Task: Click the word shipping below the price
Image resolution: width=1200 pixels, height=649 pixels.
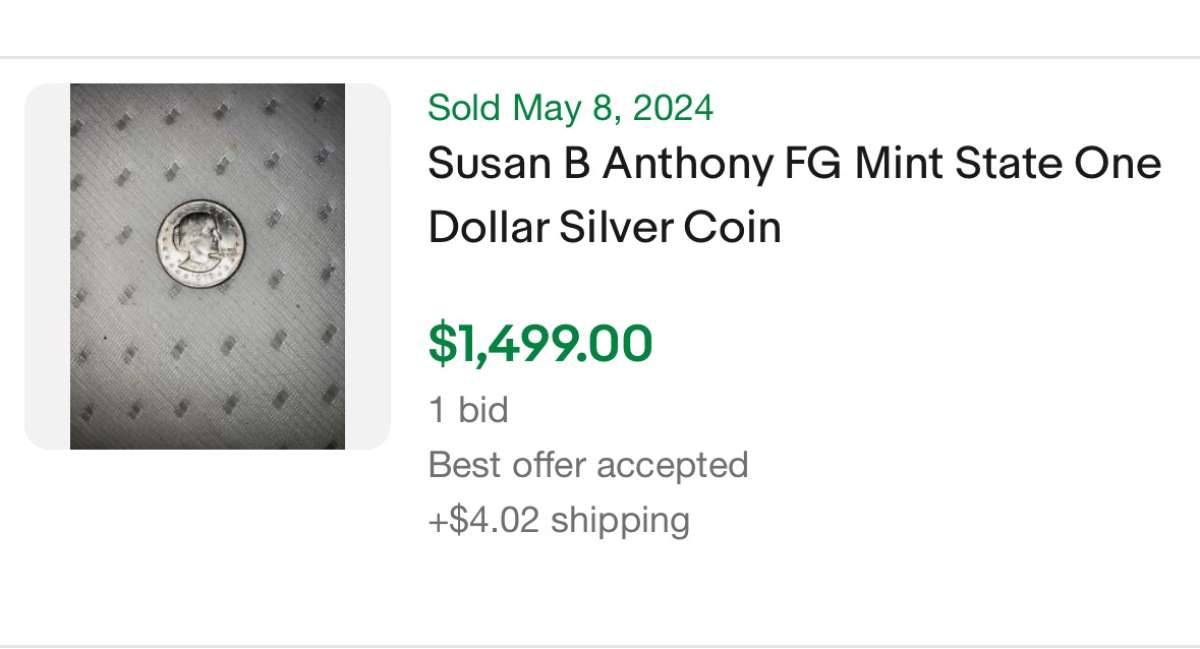Action: point(621,520)
